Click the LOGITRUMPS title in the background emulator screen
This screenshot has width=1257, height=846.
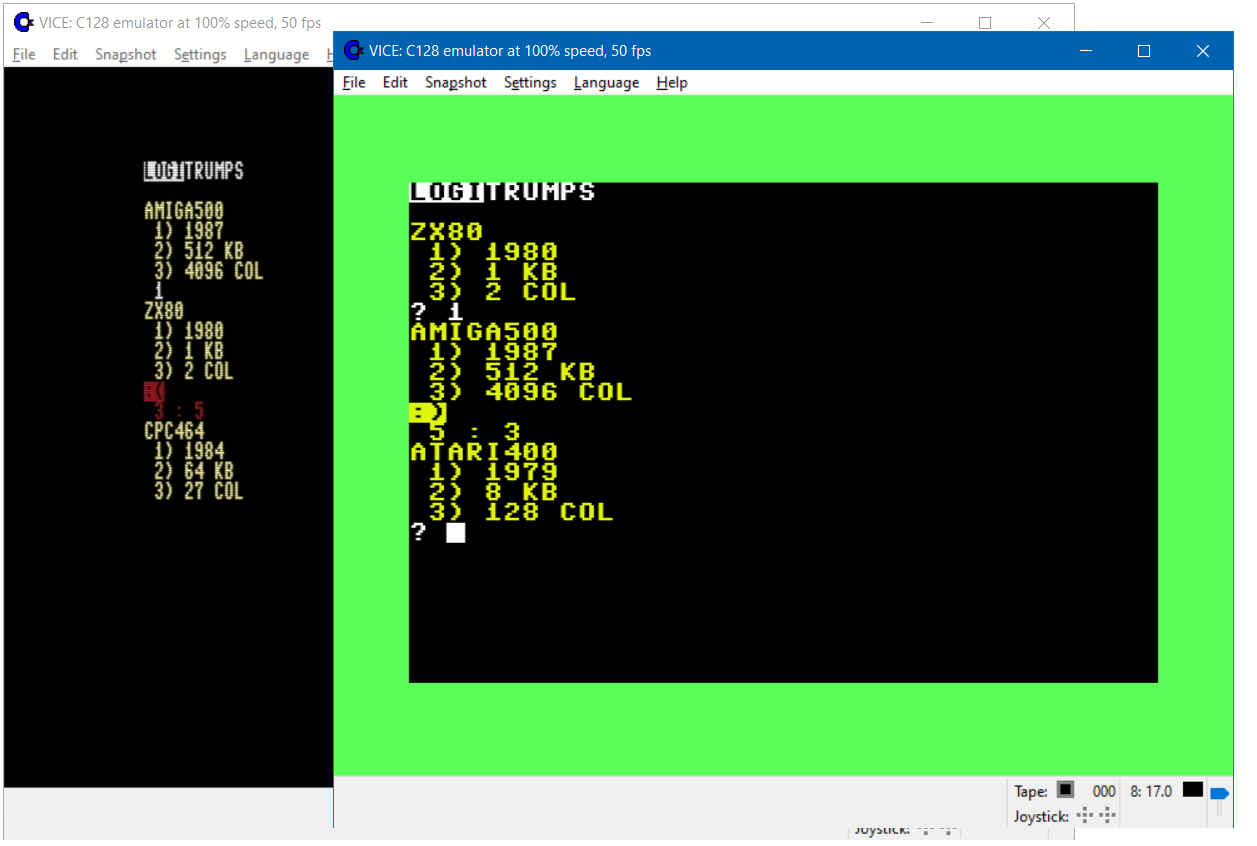(x=194, y=171)
